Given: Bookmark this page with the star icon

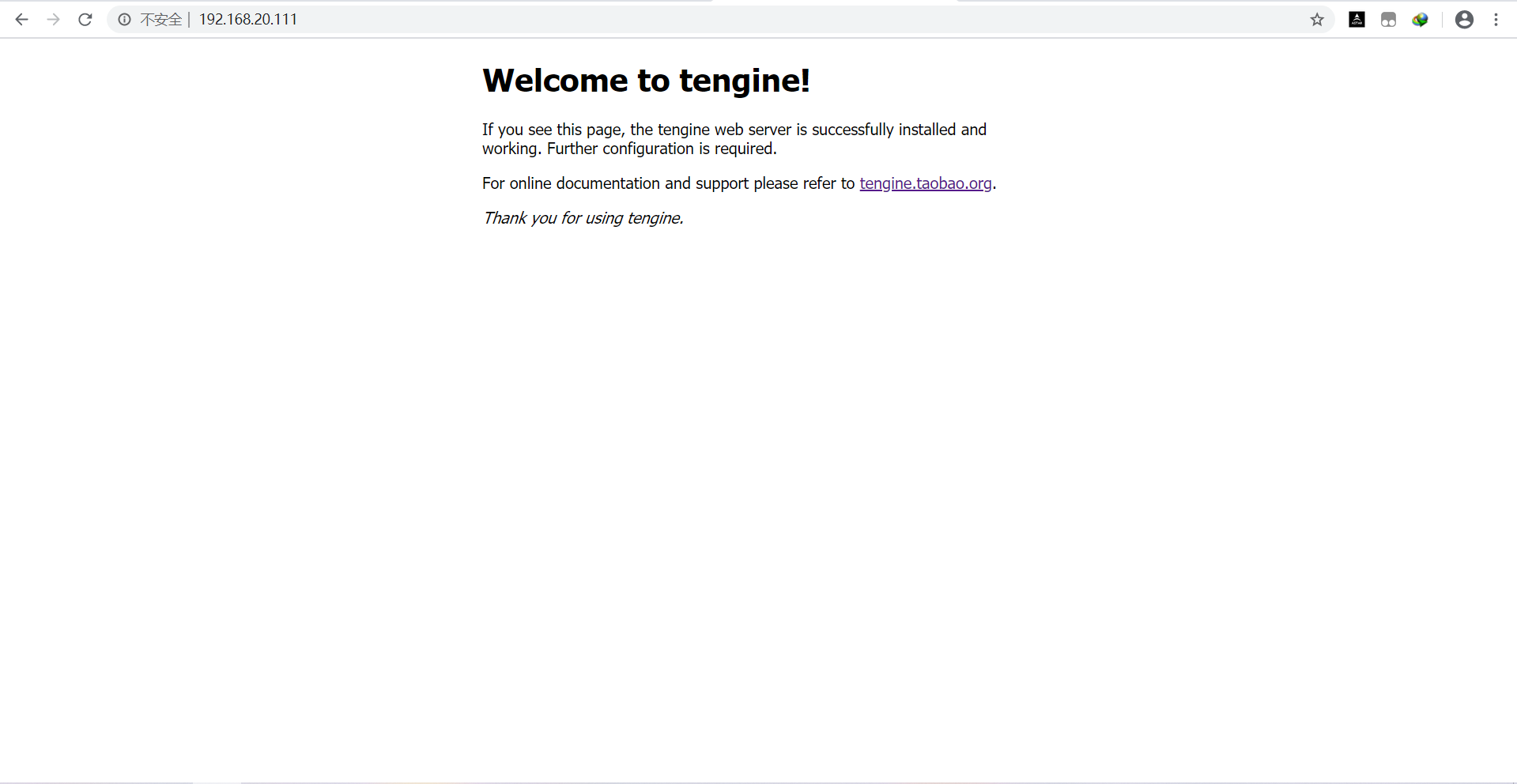Looking at the screenshot, I should point(1317,20).
